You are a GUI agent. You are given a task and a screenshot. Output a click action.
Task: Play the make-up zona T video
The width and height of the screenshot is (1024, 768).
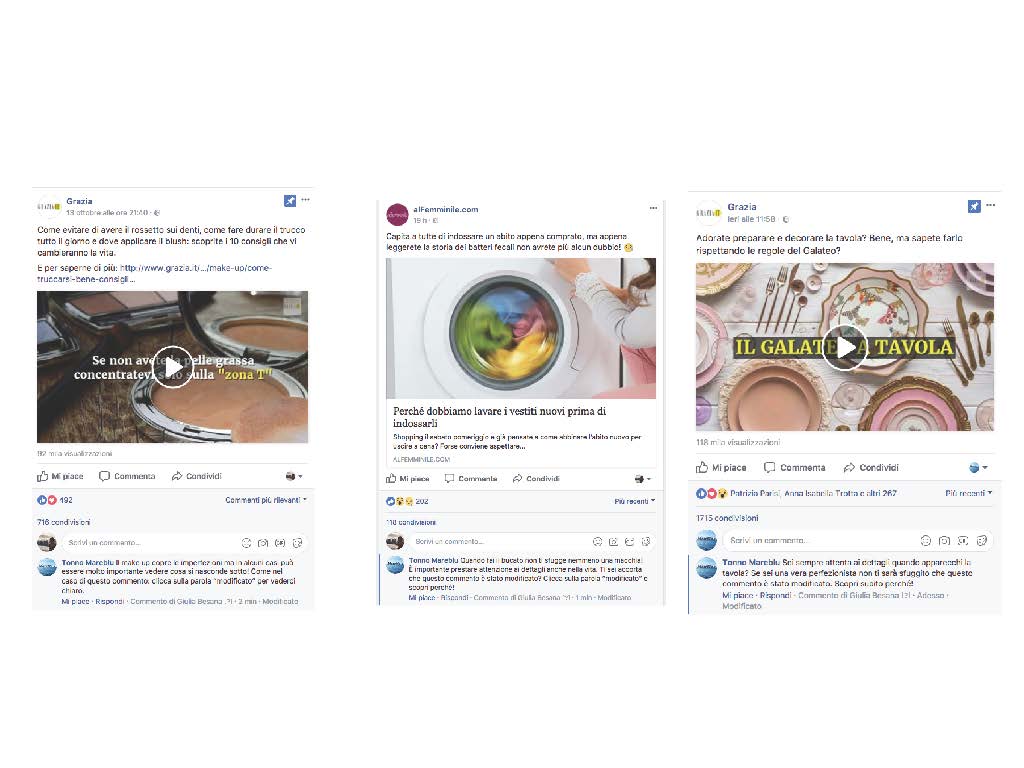coord(173,367)
